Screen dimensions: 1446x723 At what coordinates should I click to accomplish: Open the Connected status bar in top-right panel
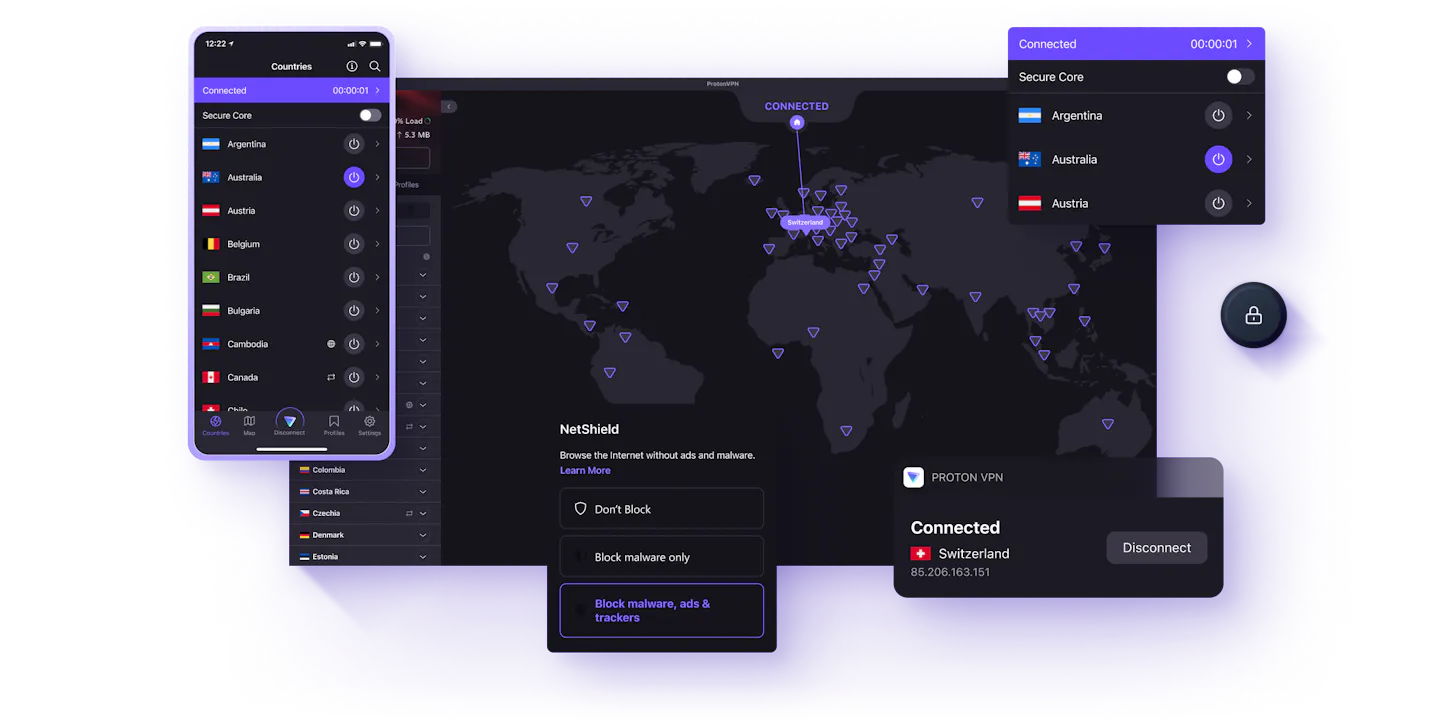pos(1136,44)
